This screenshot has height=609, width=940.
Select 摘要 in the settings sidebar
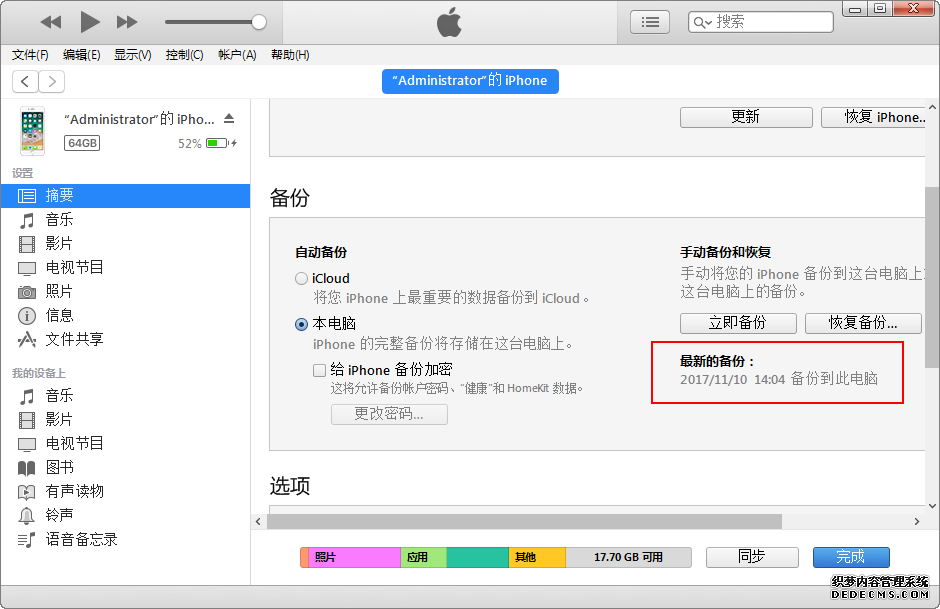125,195
